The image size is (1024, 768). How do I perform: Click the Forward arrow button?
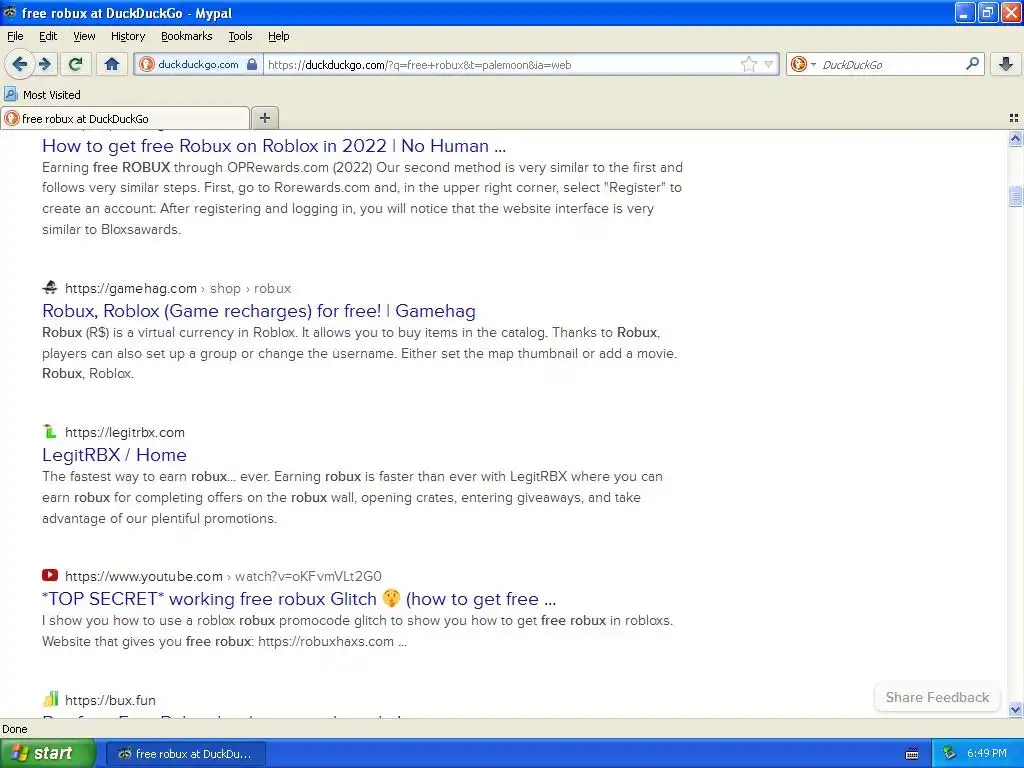coord(45,64)
